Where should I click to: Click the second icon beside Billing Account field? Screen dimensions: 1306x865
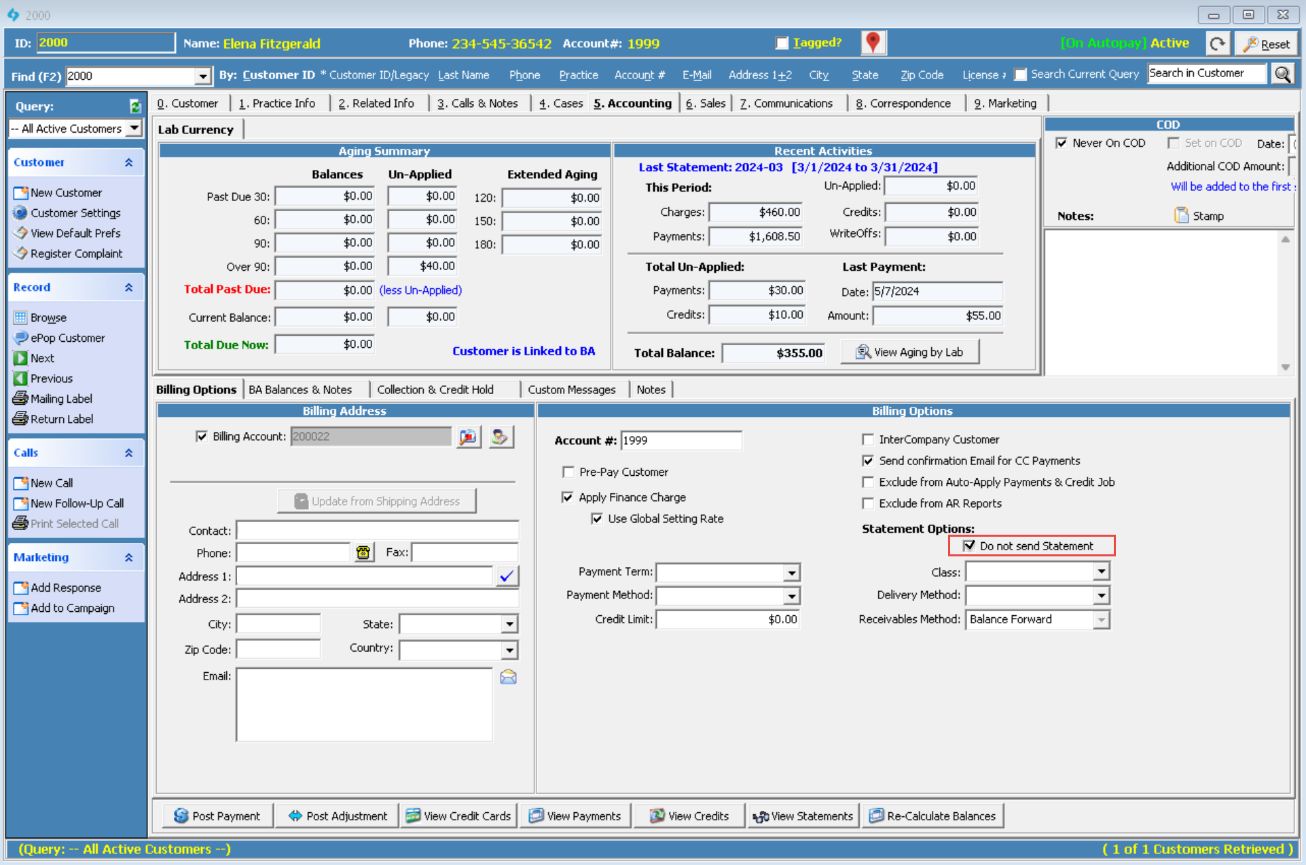coord(502,437)
